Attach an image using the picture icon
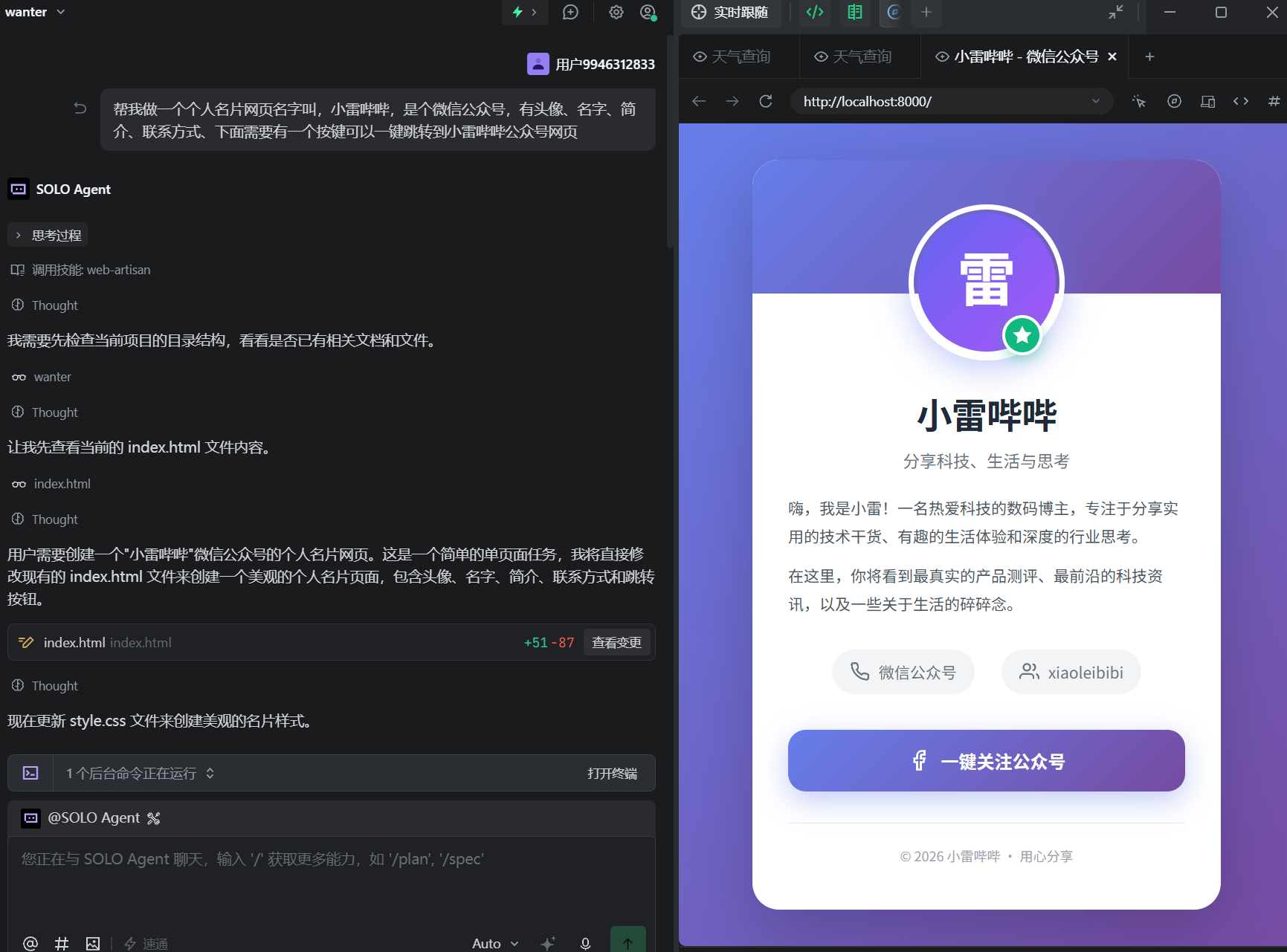The width and height of the screenshot is (1287, 952). (93, 943)
